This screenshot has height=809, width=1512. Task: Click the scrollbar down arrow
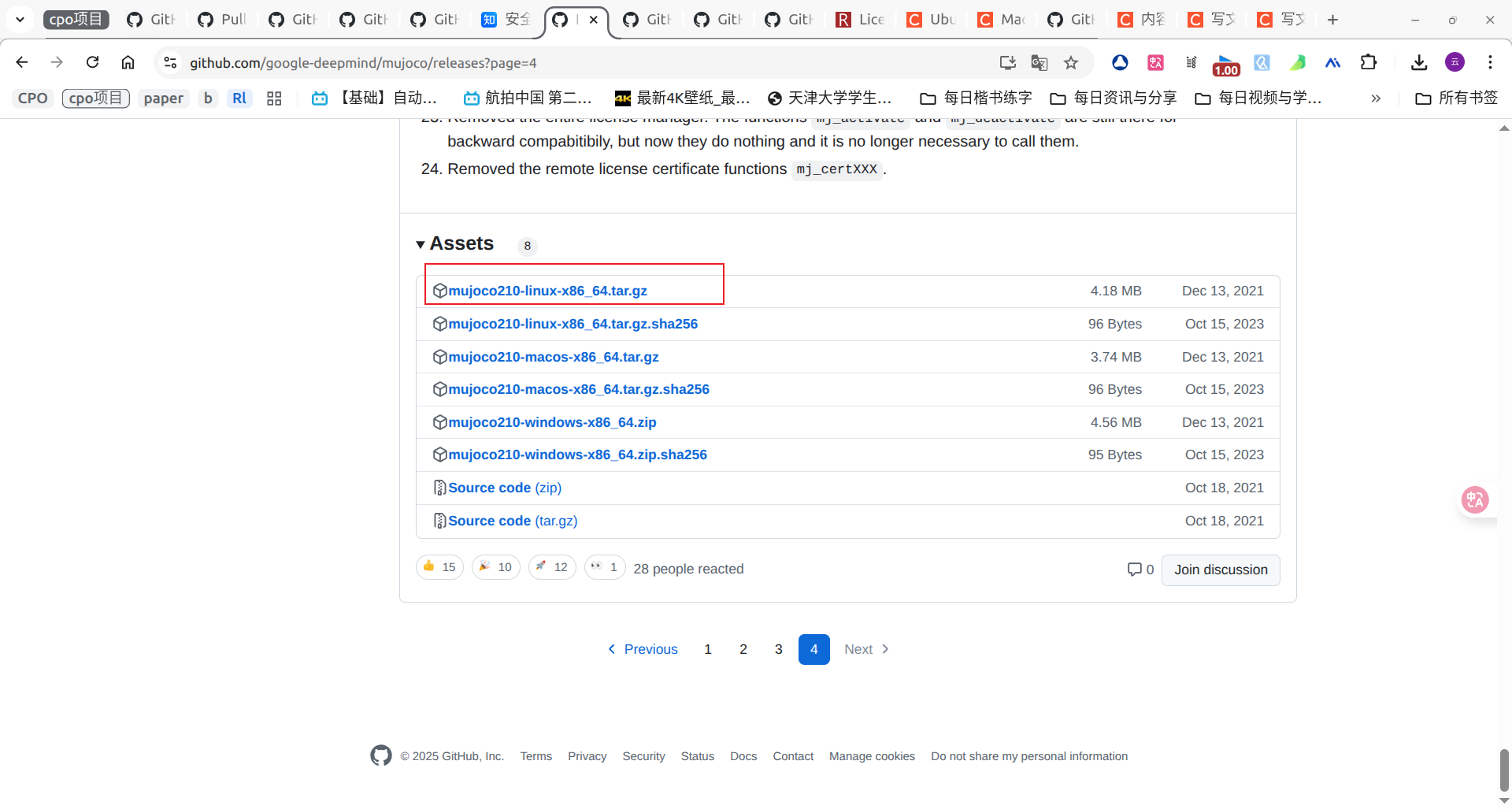coord(1504,801)
